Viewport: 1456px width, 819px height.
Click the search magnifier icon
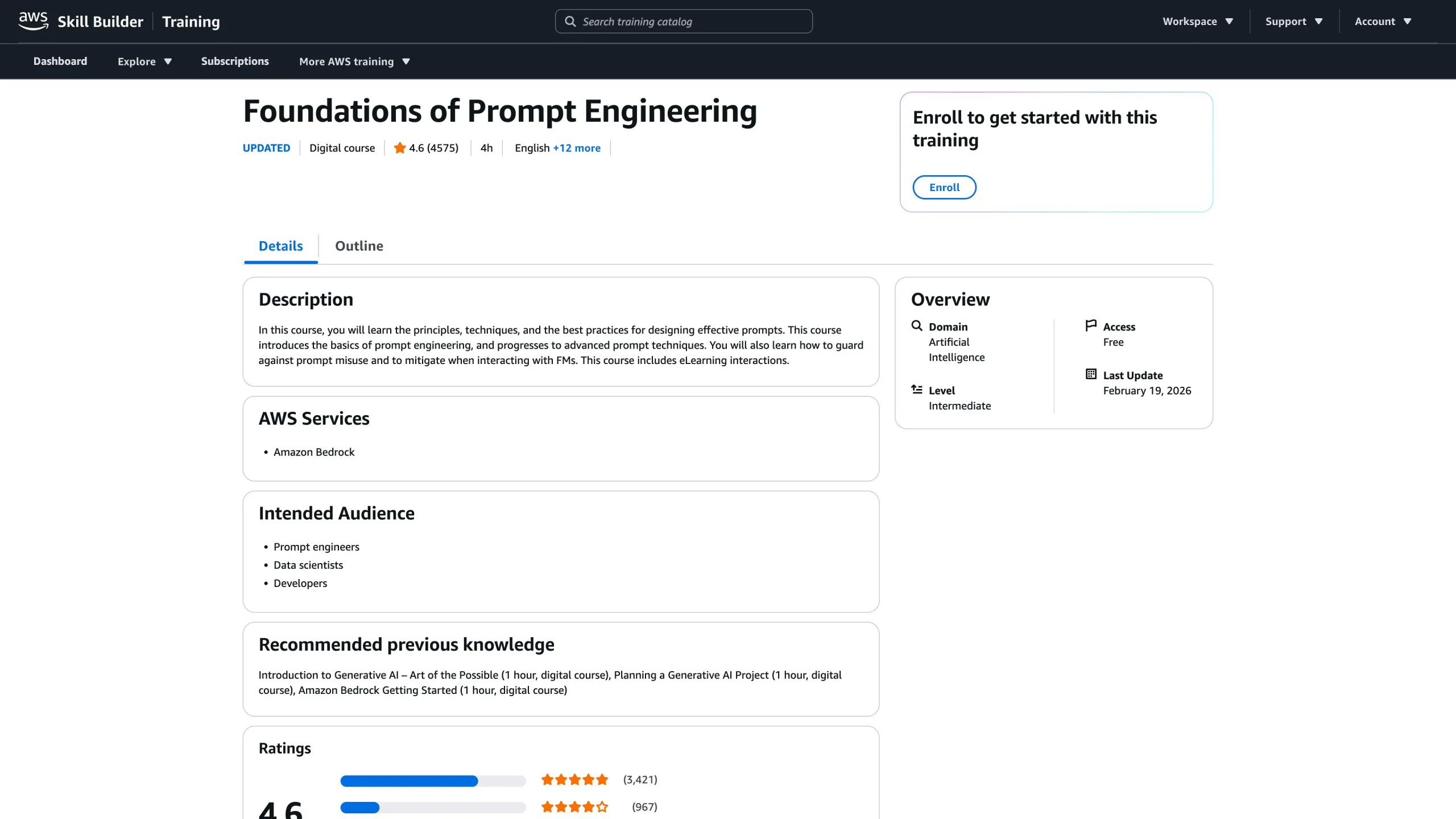click(x=570, y=22)
